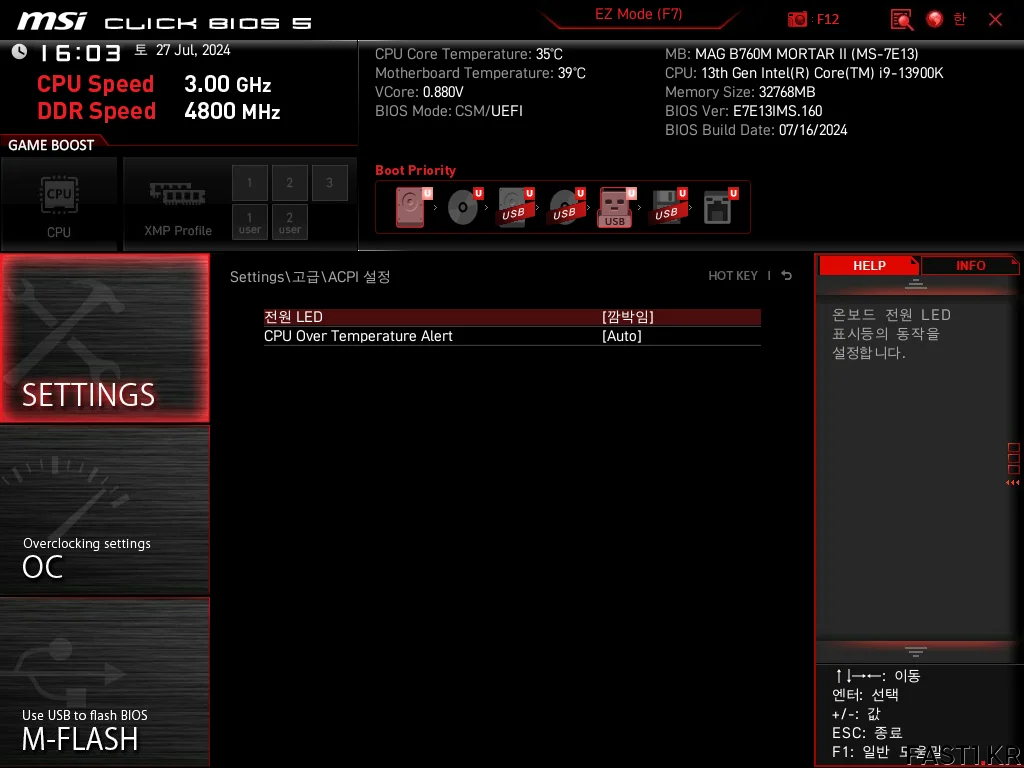This screenshot has height=768, width=1024.
Task: Click the Settings\고급\ACPI 설정 breadcrumb
Action: point(310,277)
